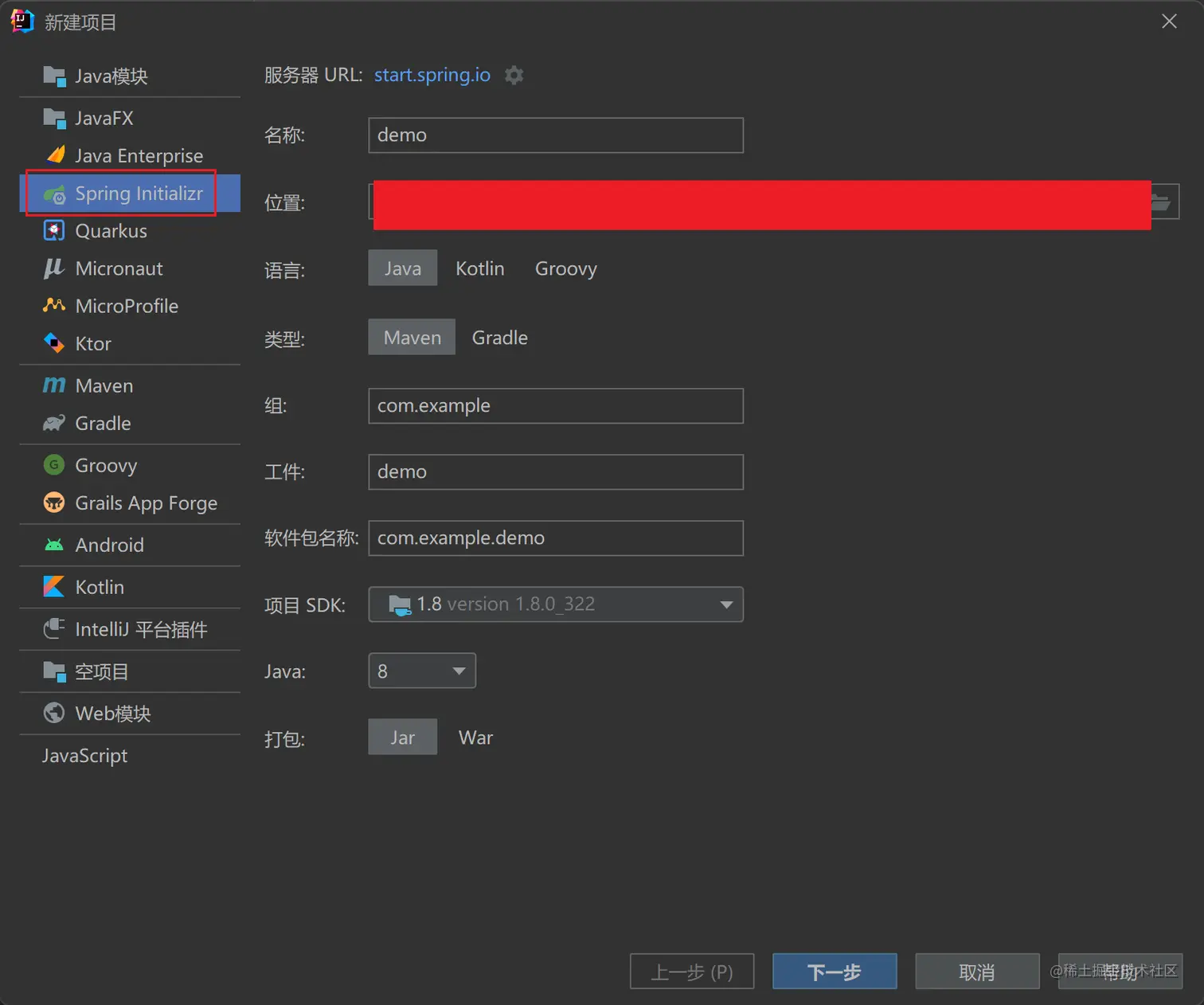Click the Gradle elephant icon
This screenshot has height=1005, width=1204.
pyautogui.click(x=54, y=423)
